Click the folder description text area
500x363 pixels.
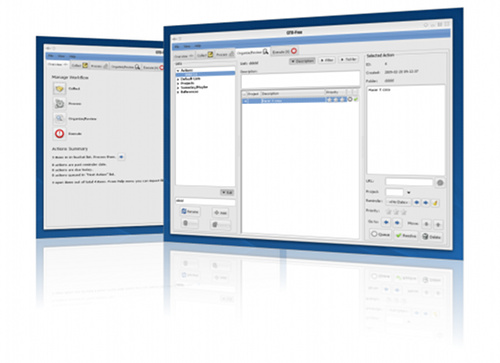301,79
